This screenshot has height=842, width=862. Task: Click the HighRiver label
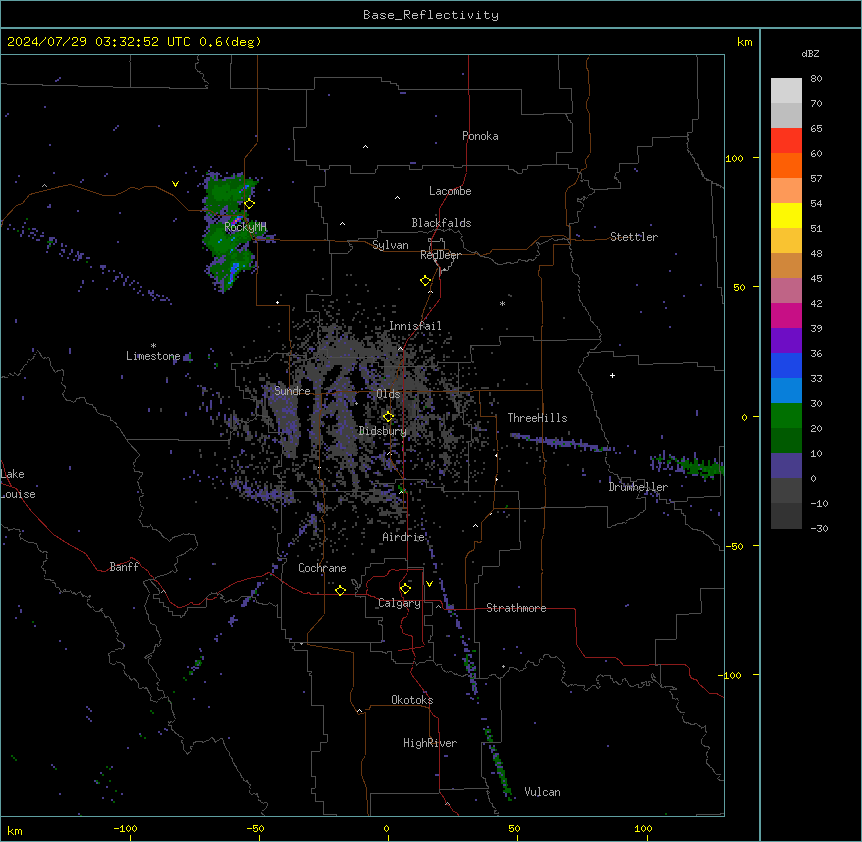(430, 743)
